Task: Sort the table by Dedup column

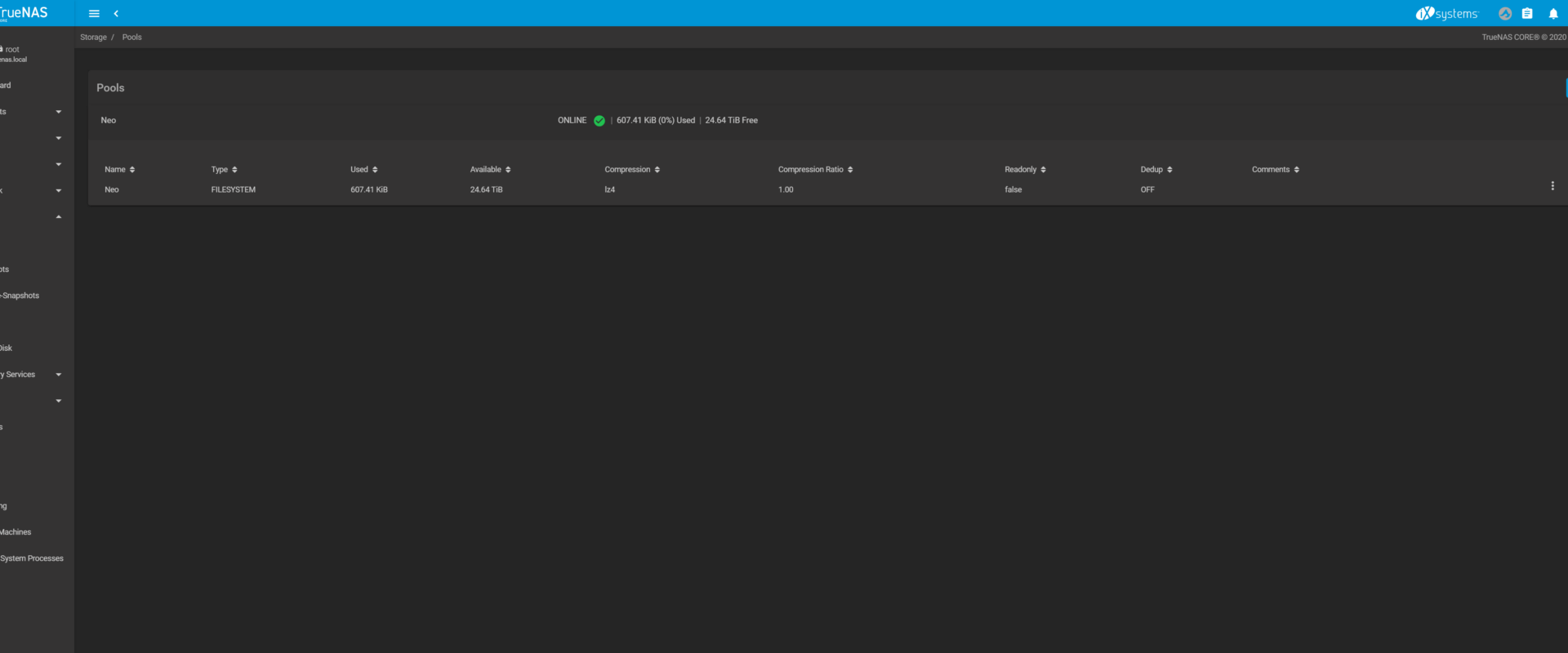Action: tap(1156, 170)
